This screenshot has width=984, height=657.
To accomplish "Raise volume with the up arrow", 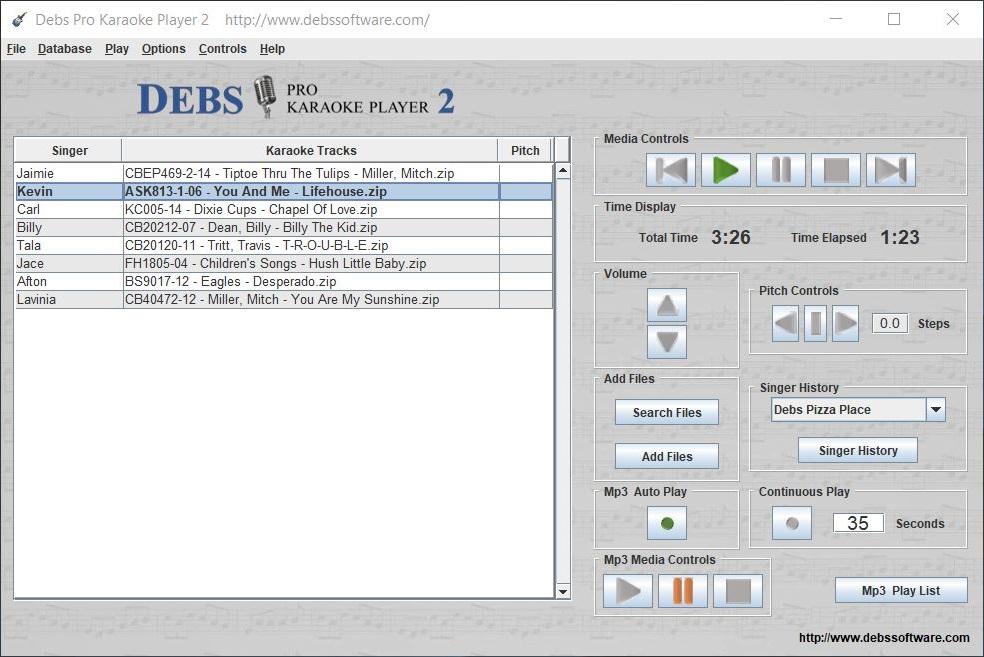I will tap(666, 306).
